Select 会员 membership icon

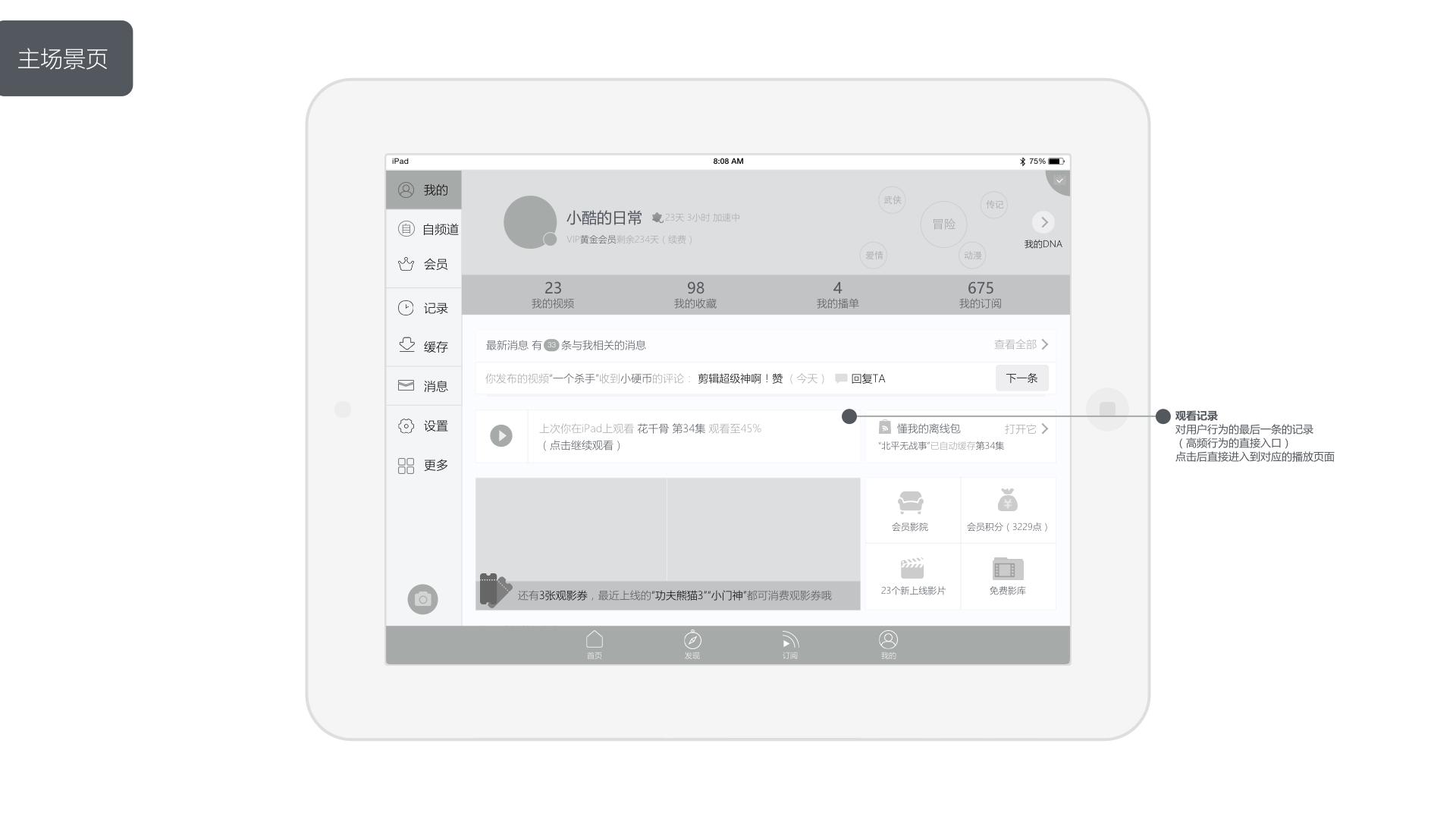coord(405,263)
